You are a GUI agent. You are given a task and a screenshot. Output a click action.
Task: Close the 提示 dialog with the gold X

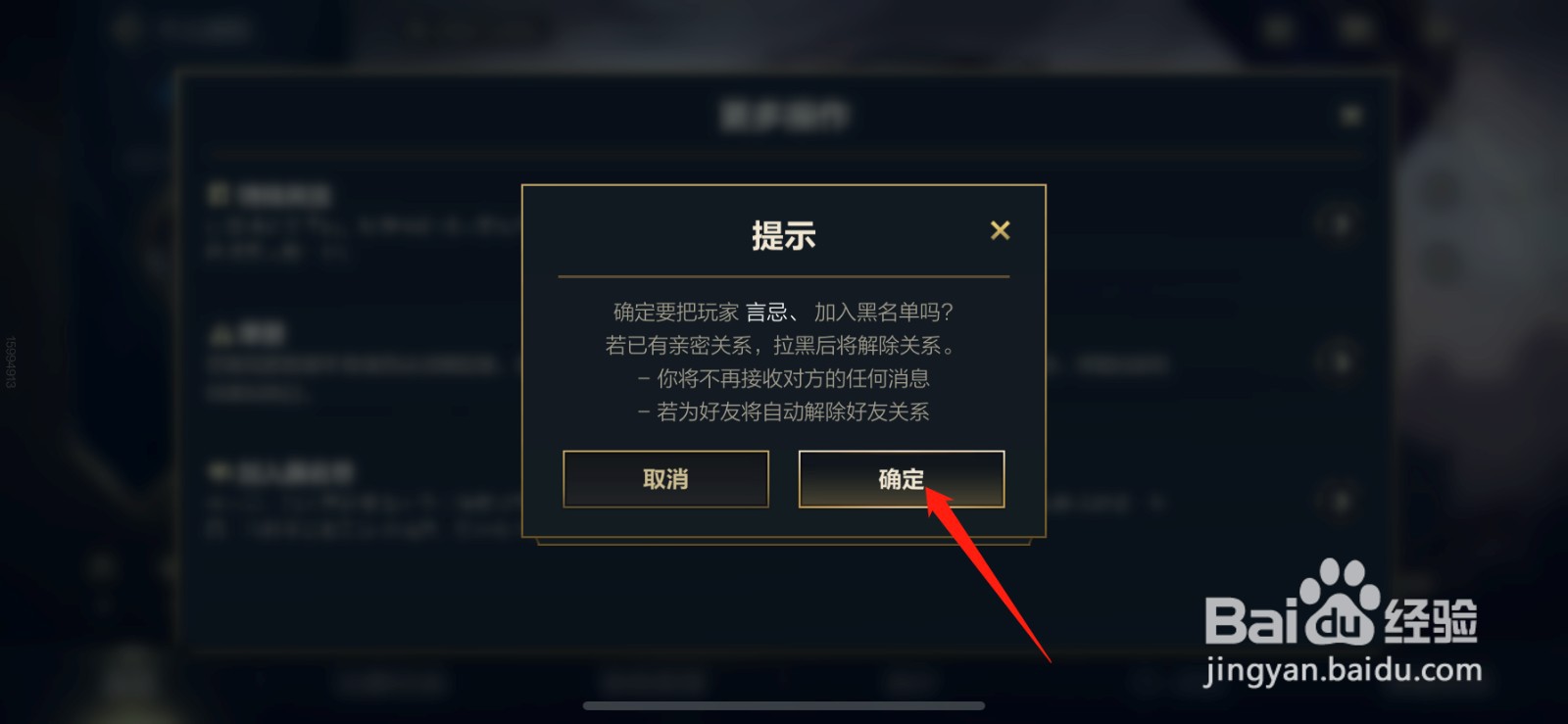[x=1000, y=230]
